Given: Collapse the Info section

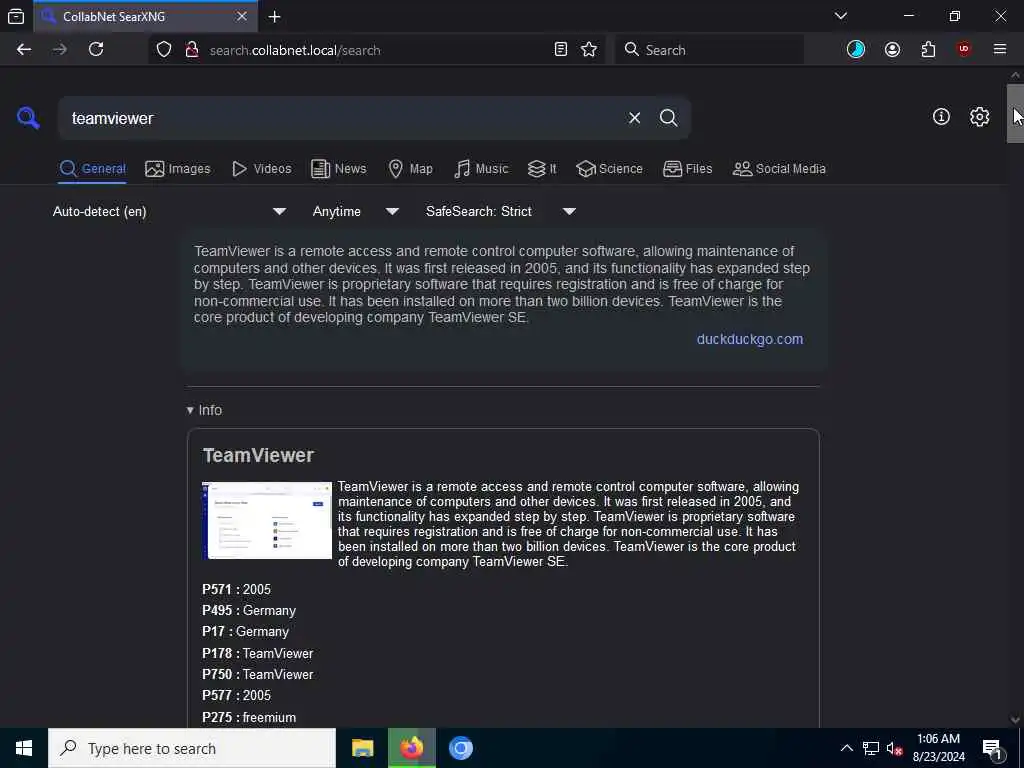Looking at the screenshot, I should point(204,410).
